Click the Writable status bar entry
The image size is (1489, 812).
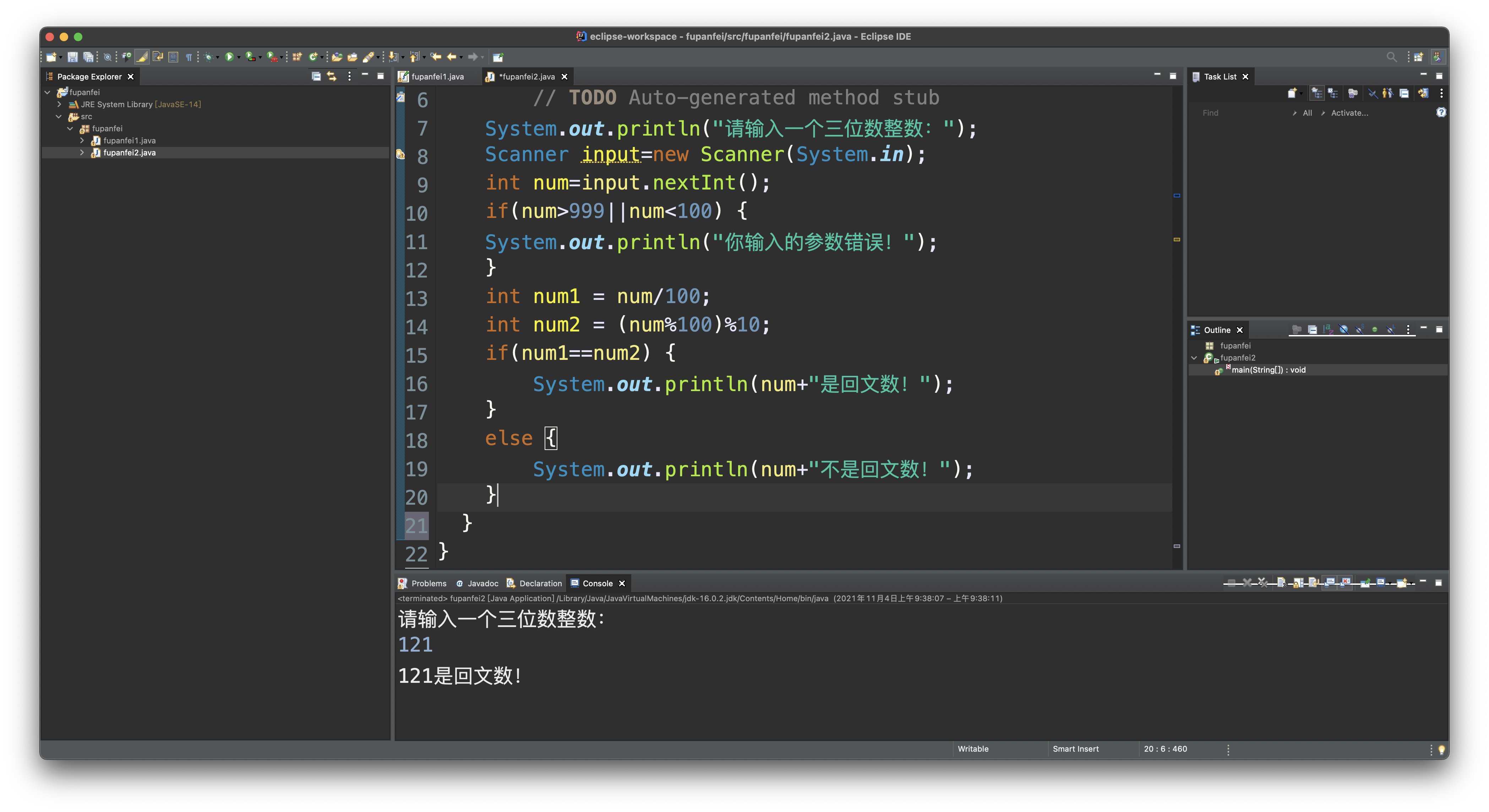pyautogui.click(x=973, y=748)
